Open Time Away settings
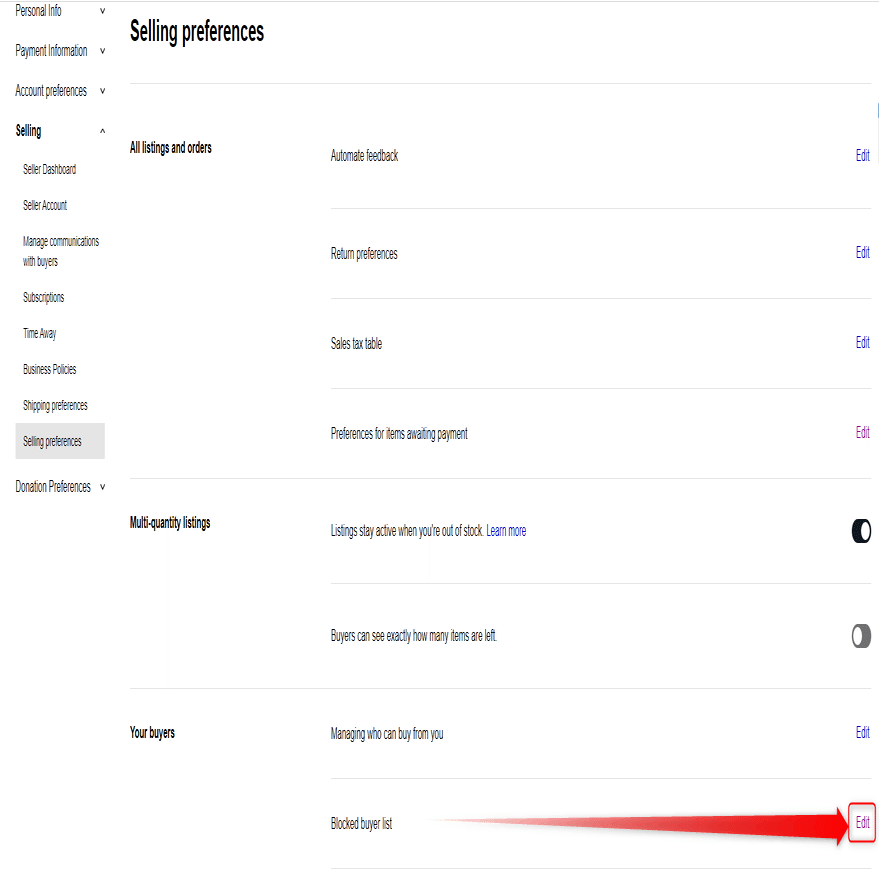The width and height of the screenshot is (879, 879). pyautogui.click(x=39, y=333)
